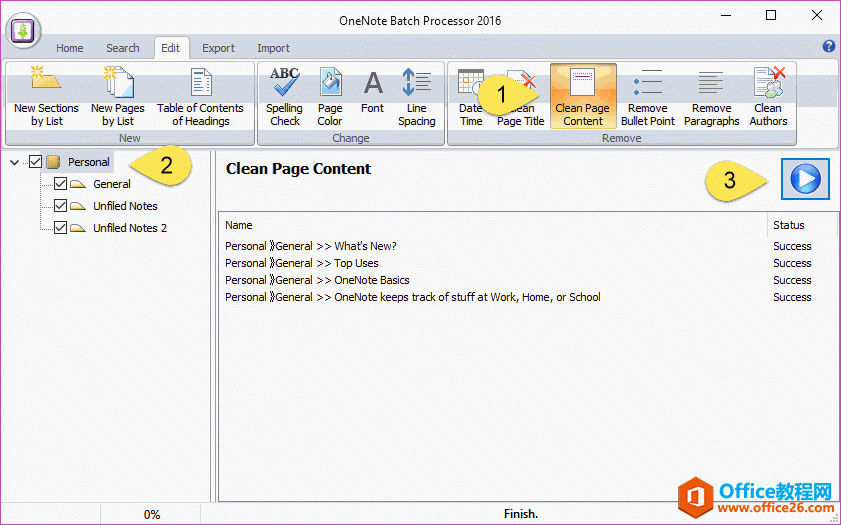Click the 0% progress indicator

point(152,515)
